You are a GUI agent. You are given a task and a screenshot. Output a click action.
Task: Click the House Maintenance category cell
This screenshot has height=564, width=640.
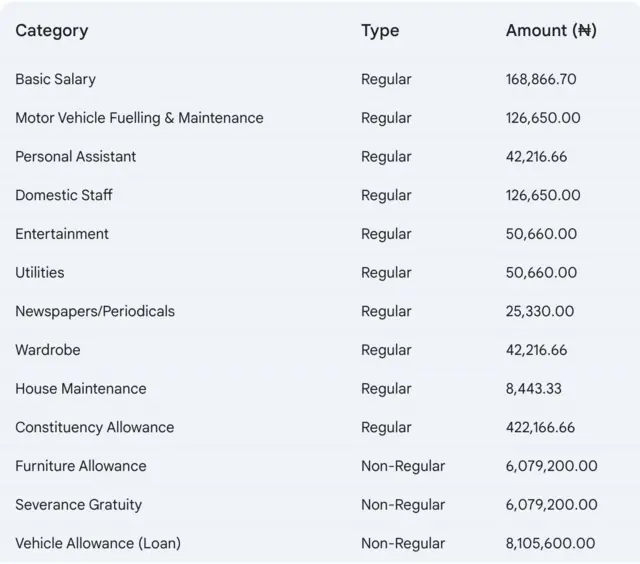point(81,389)
